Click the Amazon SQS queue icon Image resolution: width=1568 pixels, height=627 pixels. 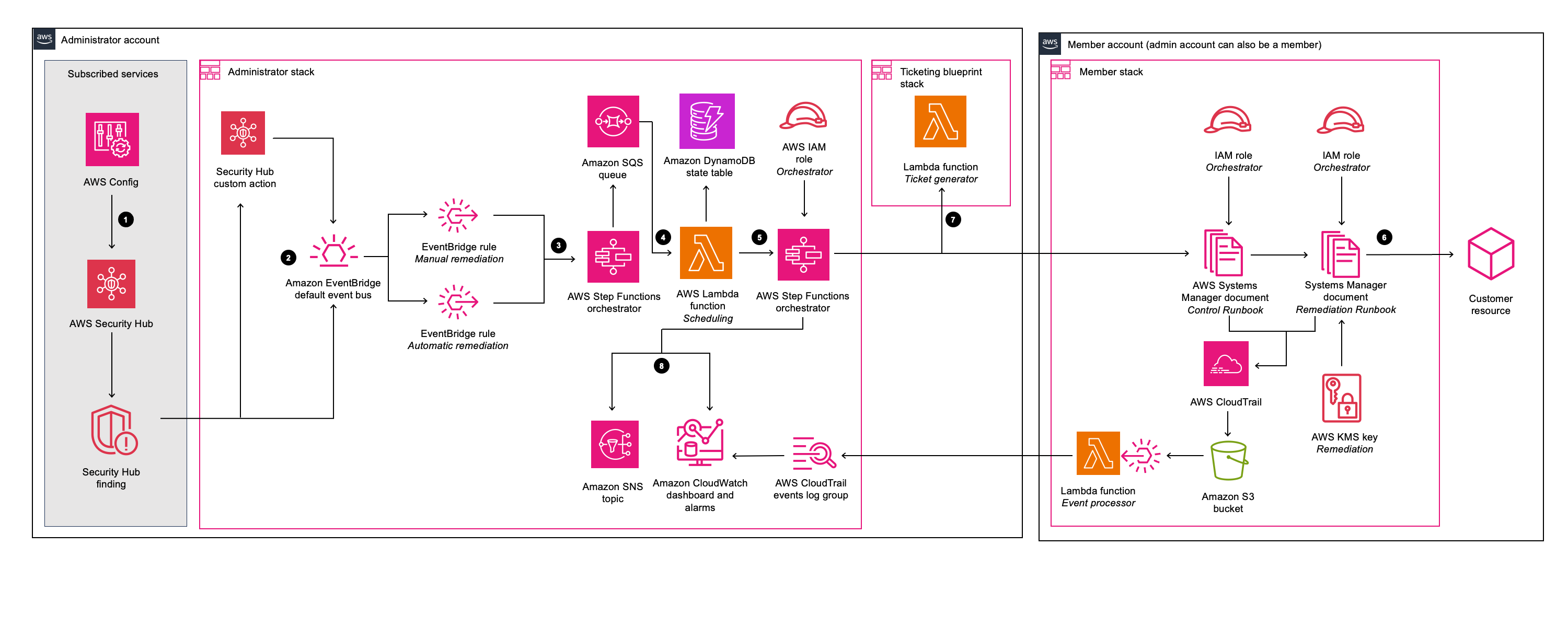click(x=613, y=121)
